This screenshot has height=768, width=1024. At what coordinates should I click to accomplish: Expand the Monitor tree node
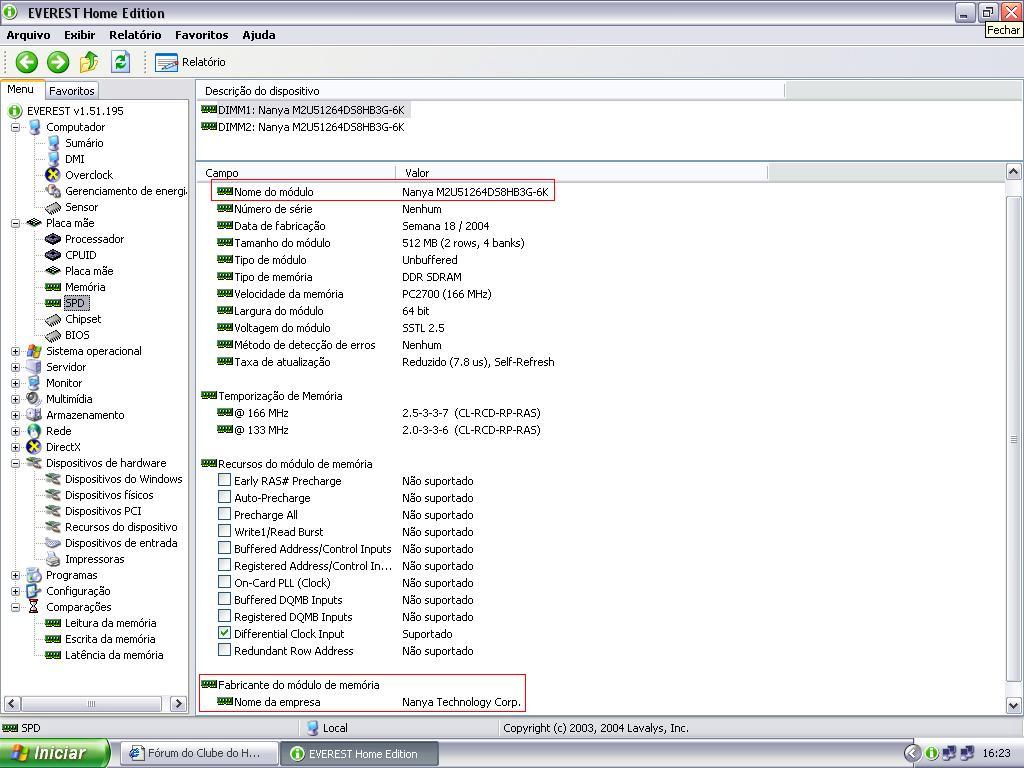[x=16, y=383]
